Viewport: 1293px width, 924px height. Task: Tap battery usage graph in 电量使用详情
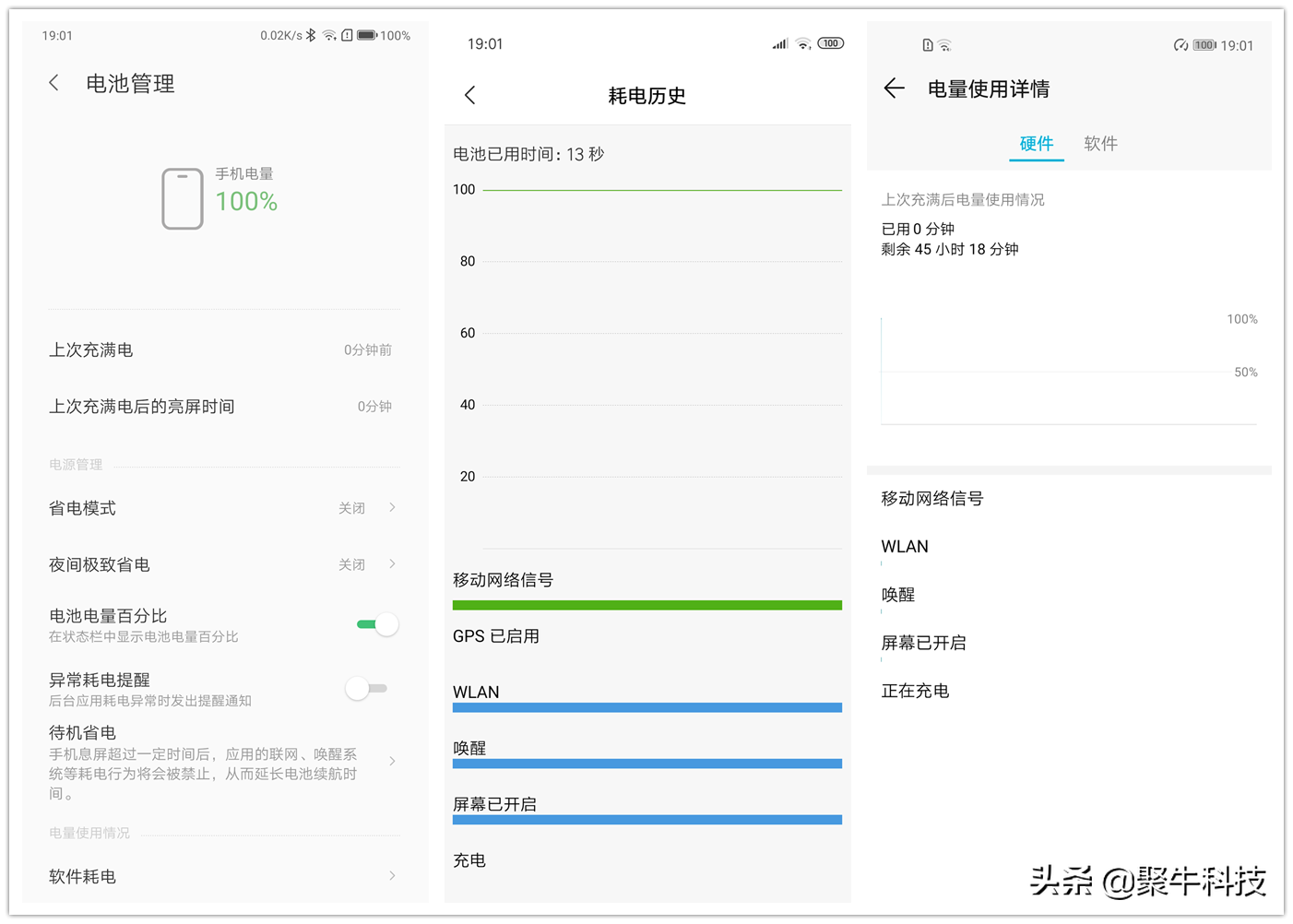tap(1069, 371)
